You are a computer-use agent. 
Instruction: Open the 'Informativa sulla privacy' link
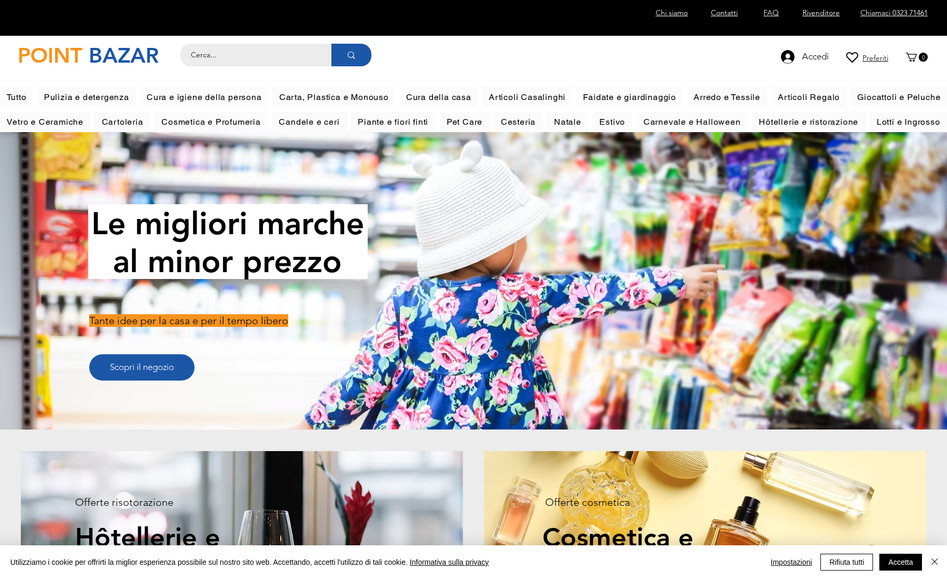pyautogui.click(x=448, y=562)
